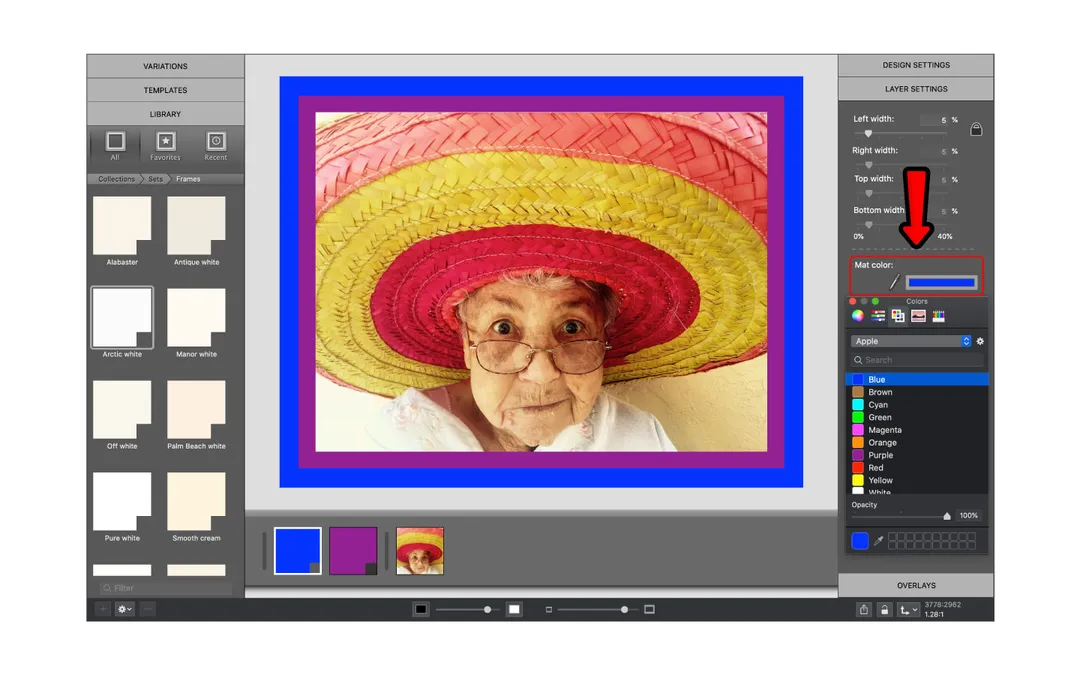Viewport: 1080px width, 675px height.
Task: Click the small zoom-out rectangle icon
Action: (549, 610)
